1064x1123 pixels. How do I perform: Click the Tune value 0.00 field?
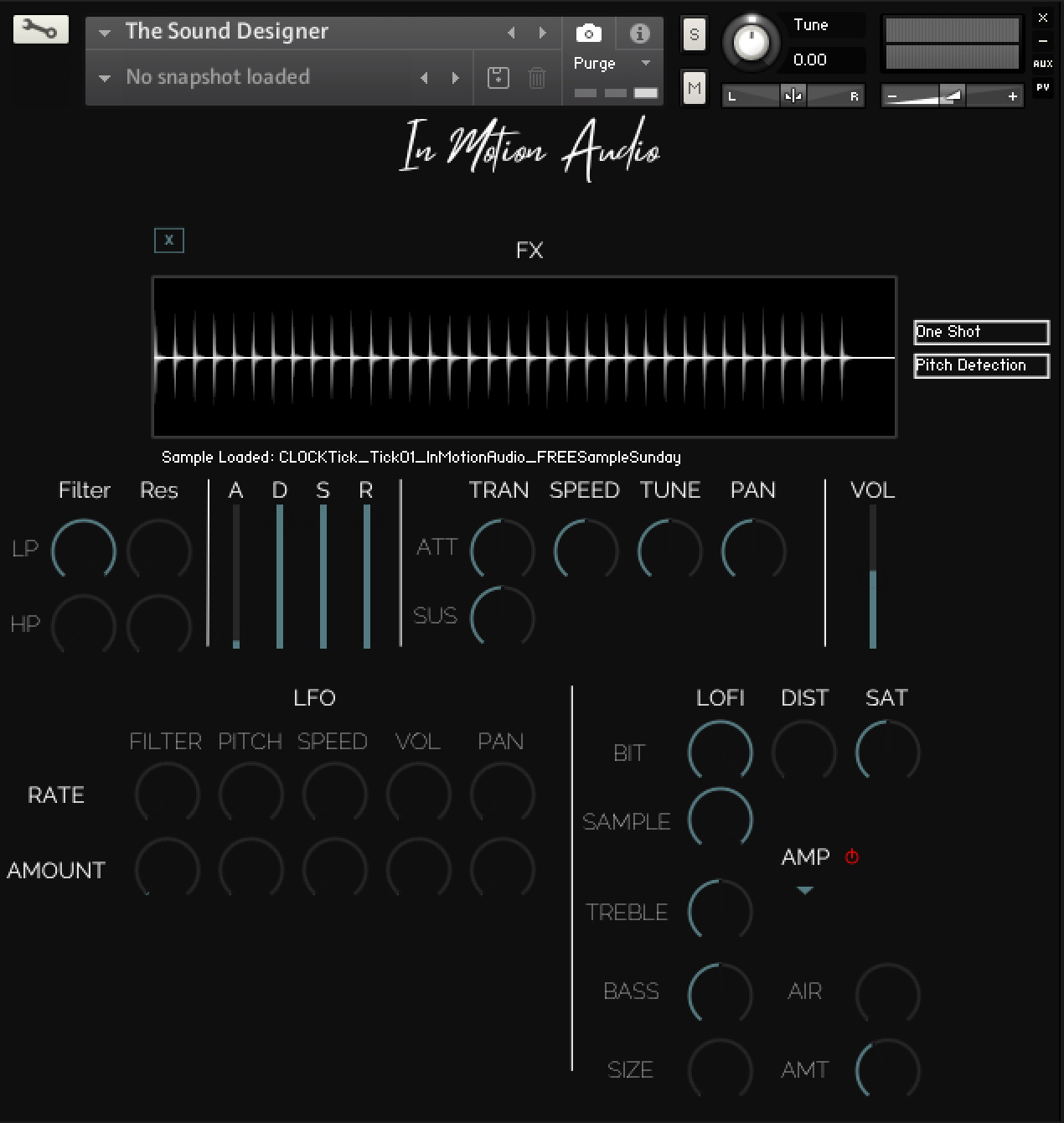tap(828, 60)
